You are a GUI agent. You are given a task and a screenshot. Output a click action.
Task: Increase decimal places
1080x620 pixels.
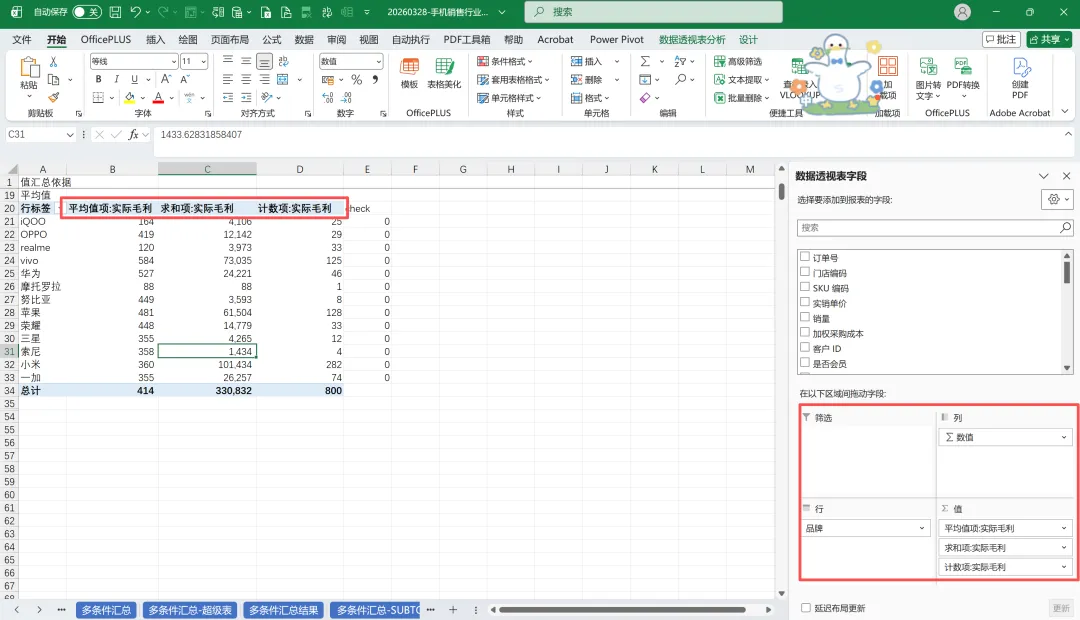[328, 98]
